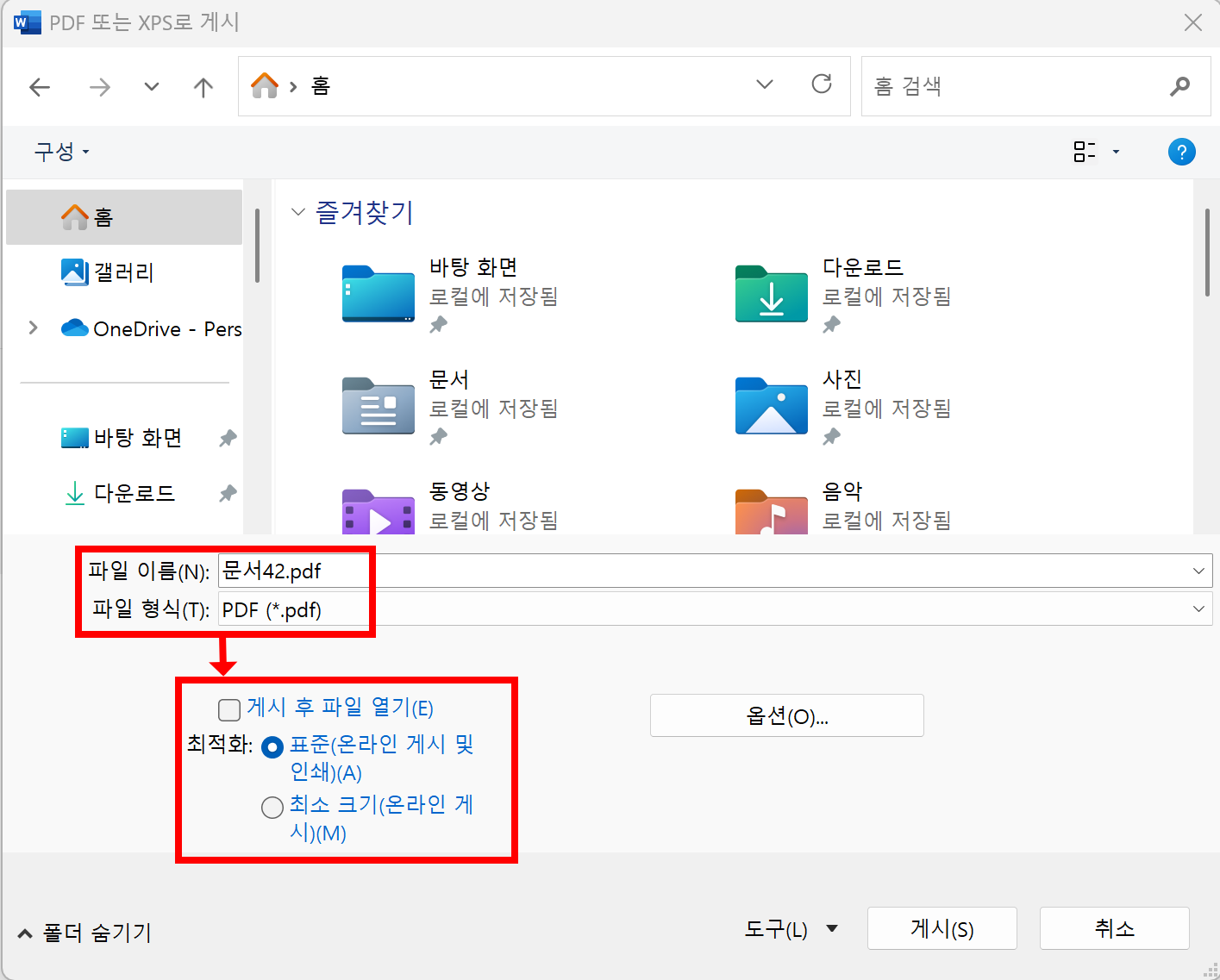Change view layout icon
This screenshot has width=1220, height=980.
(1084, 152)
